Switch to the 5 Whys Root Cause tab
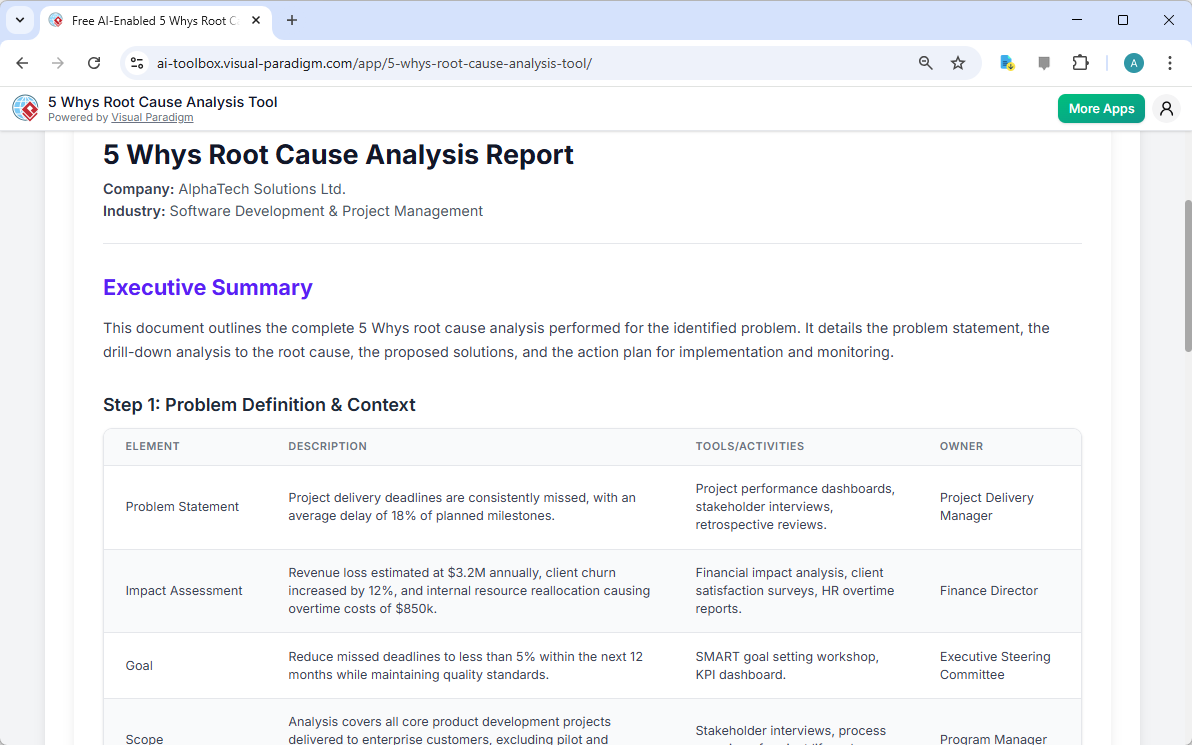This screenshot has width=1192, height=745. point(150,20)
